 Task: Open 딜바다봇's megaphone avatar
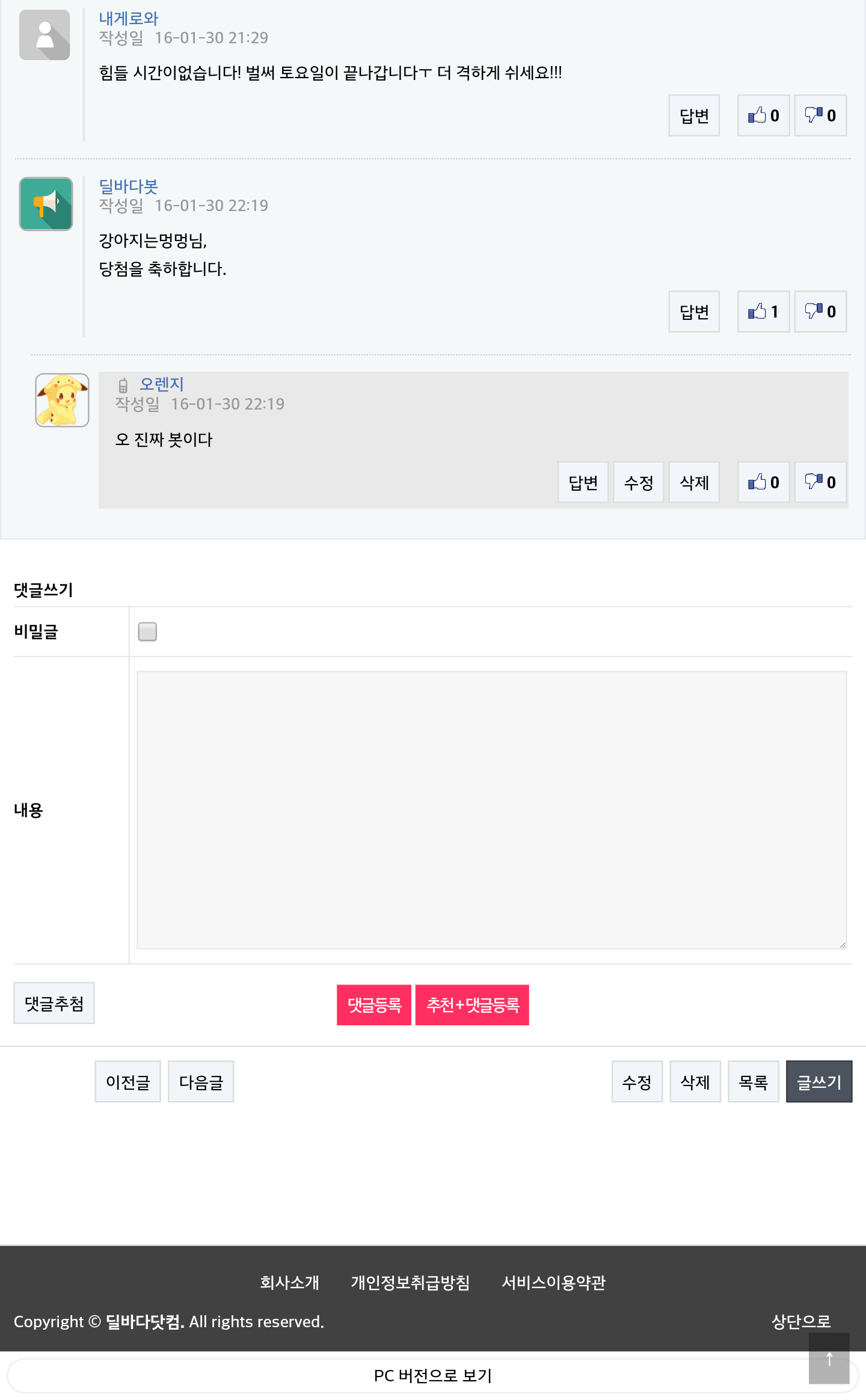point(46,204)
